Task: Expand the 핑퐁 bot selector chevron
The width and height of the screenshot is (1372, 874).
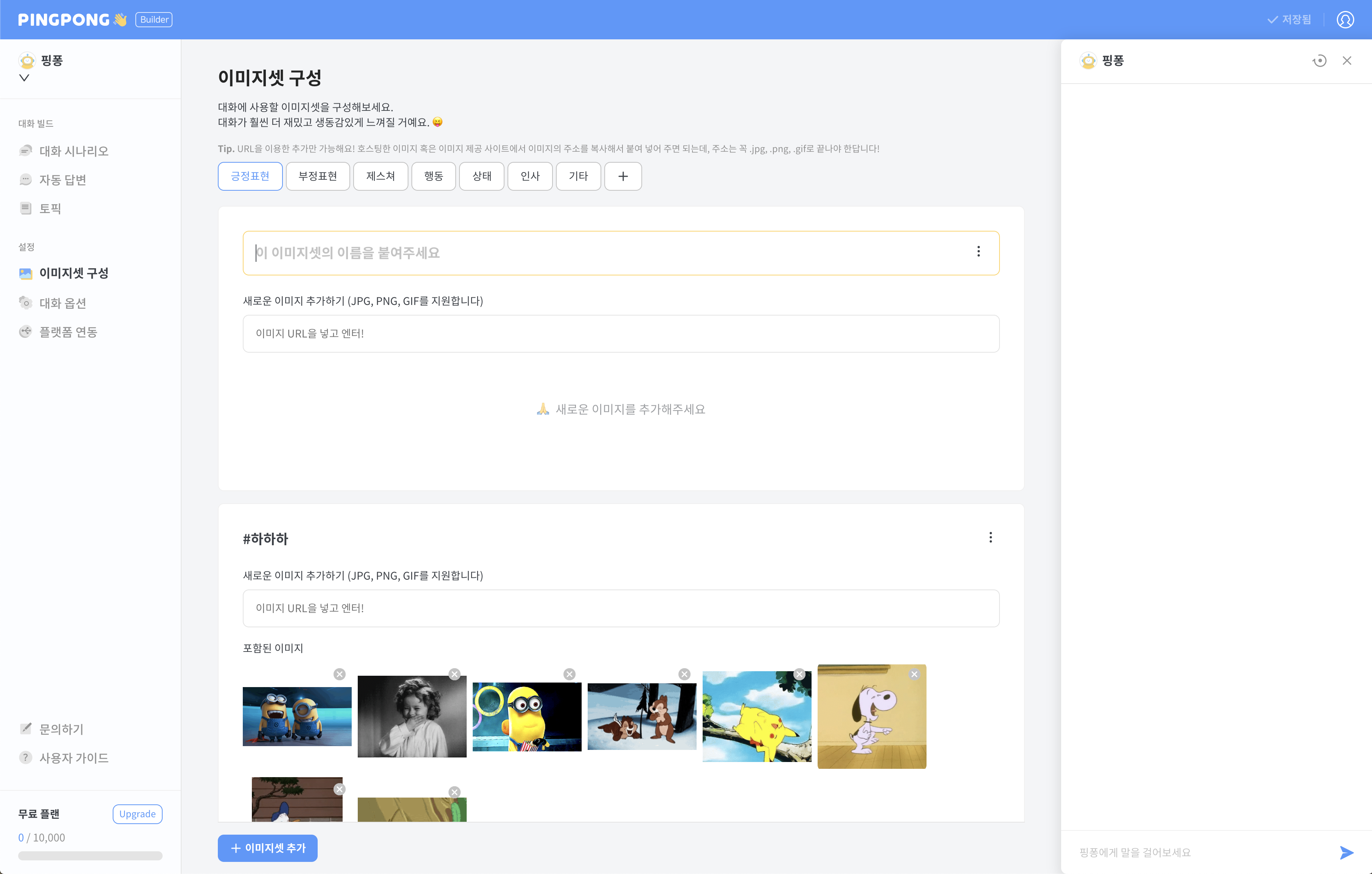Action: click(24, 78)
